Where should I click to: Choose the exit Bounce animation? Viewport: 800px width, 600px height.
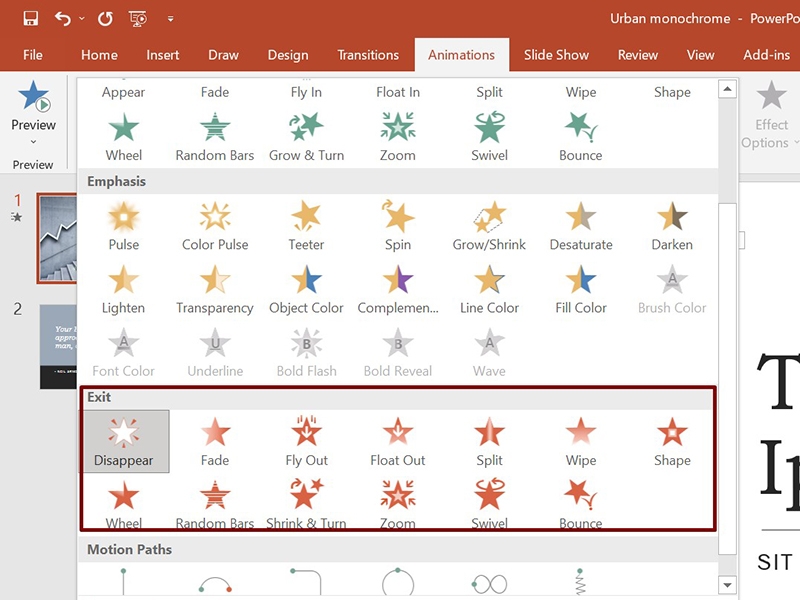tap(581, 504)
